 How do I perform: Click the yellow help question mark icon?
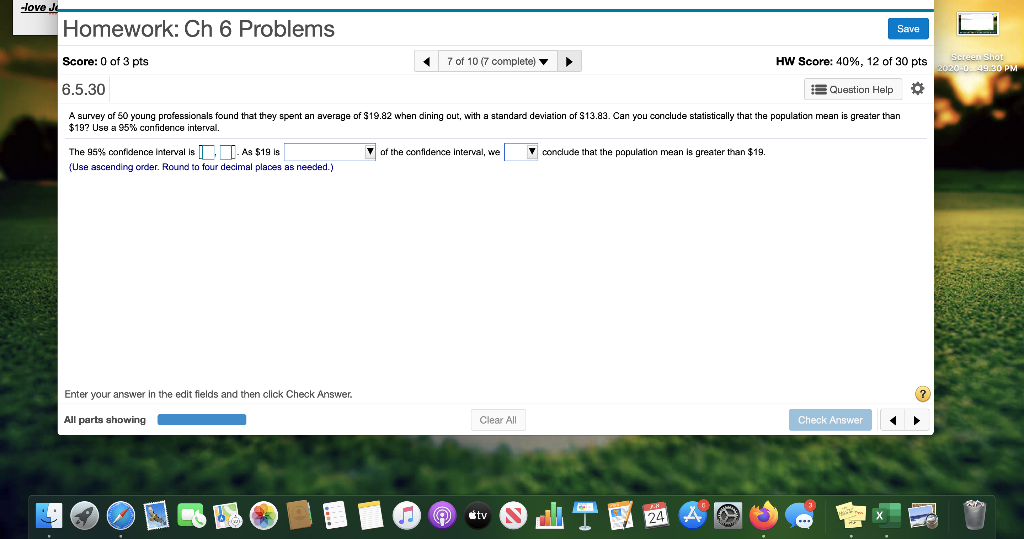[x=922, y=394]
